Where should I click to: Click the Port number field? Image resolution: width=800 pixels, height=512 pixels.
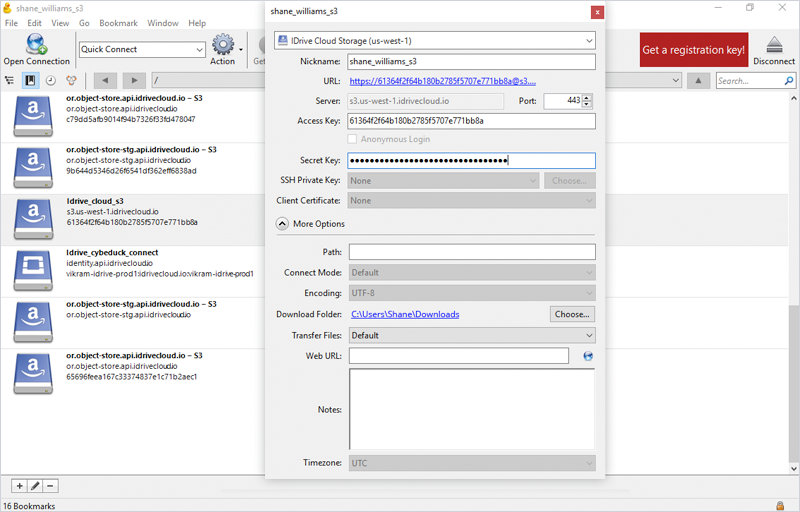point(563,101)
